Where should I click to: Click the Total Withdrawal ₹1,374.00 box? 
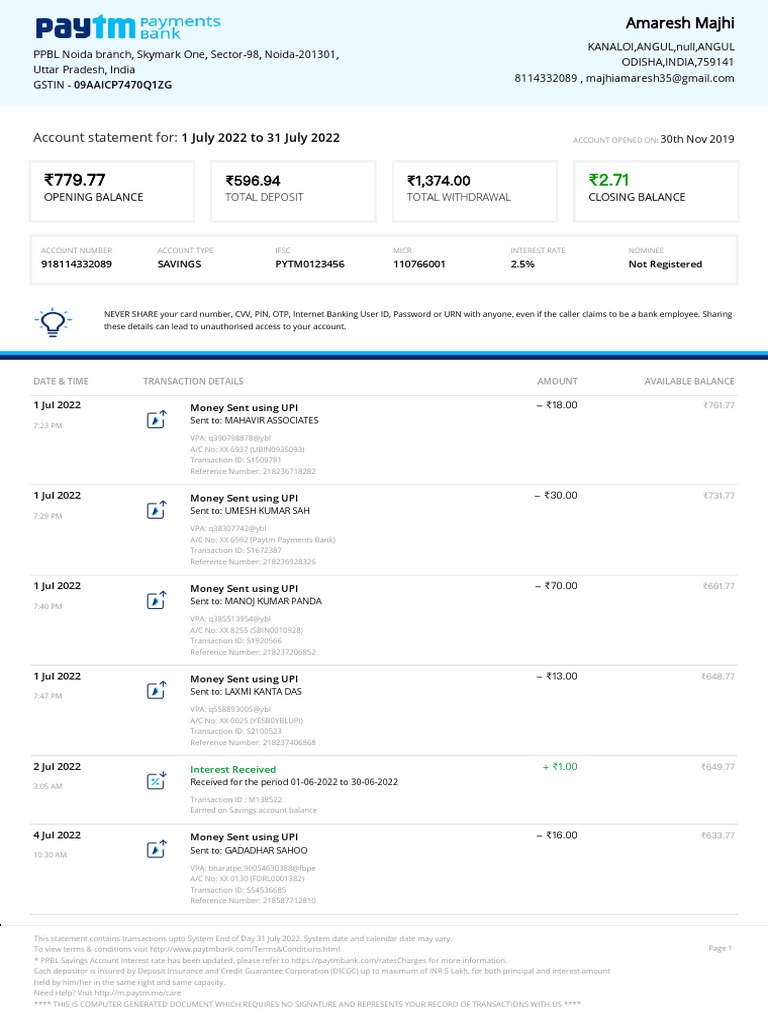[476, 189]
